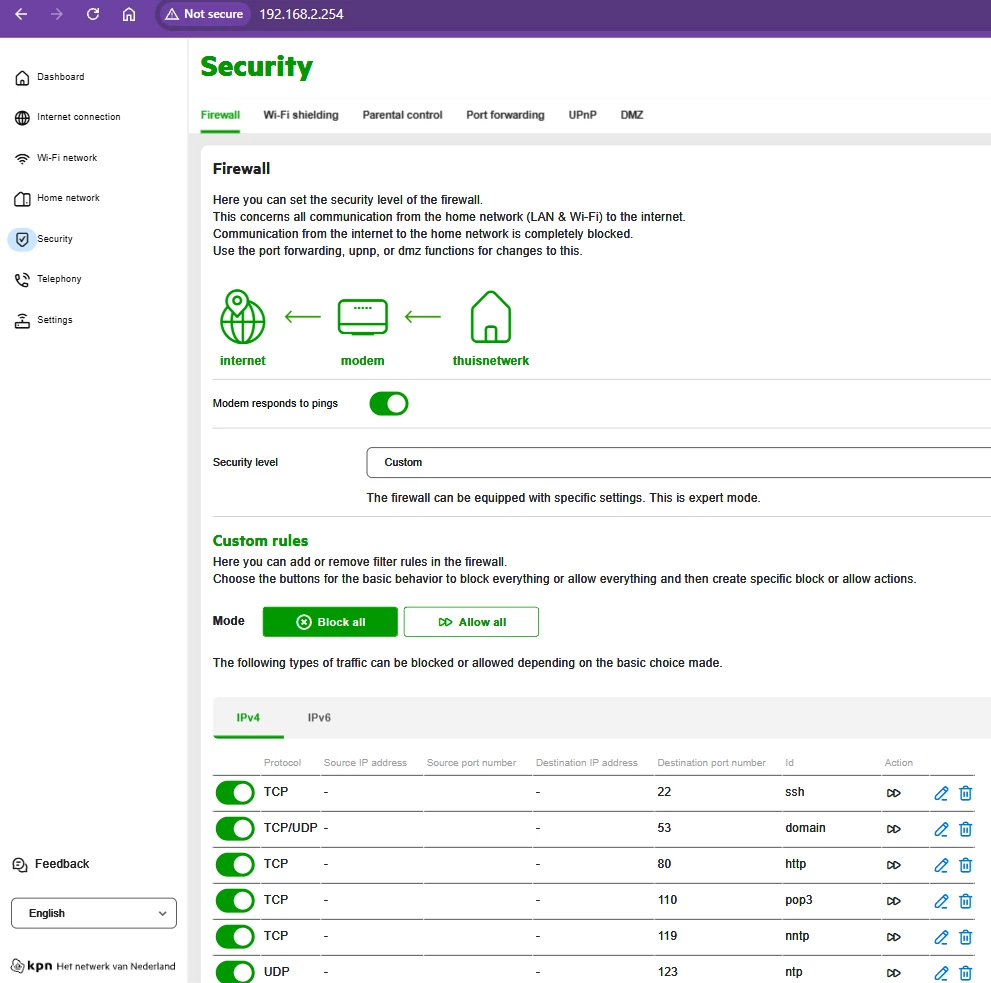The width and height of the screenshot is (991, 983).
Task: Click the browser address bar URL
Action: coord(301,14)
